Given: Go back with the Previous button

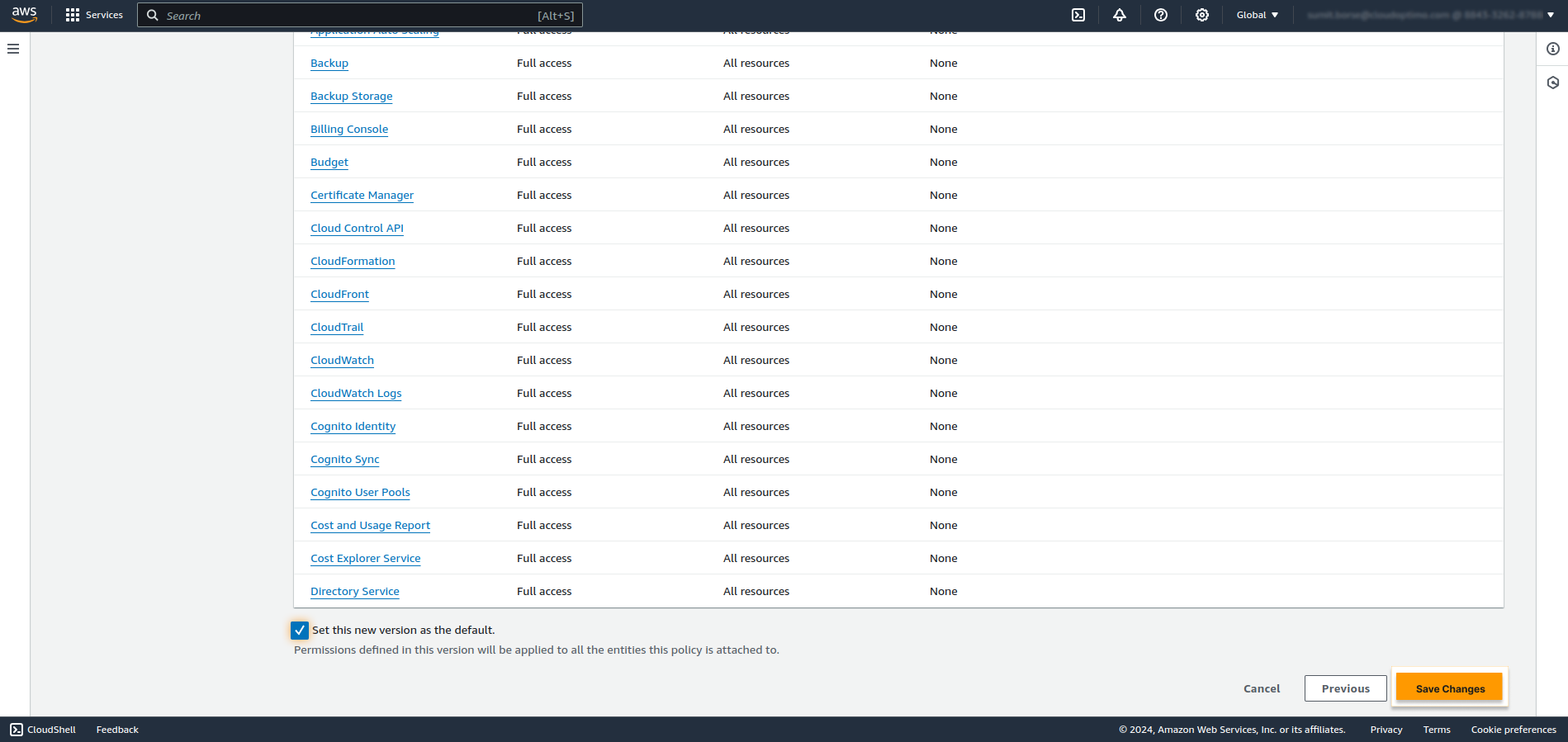Looking at the screenshot, I should [1346, 688].
